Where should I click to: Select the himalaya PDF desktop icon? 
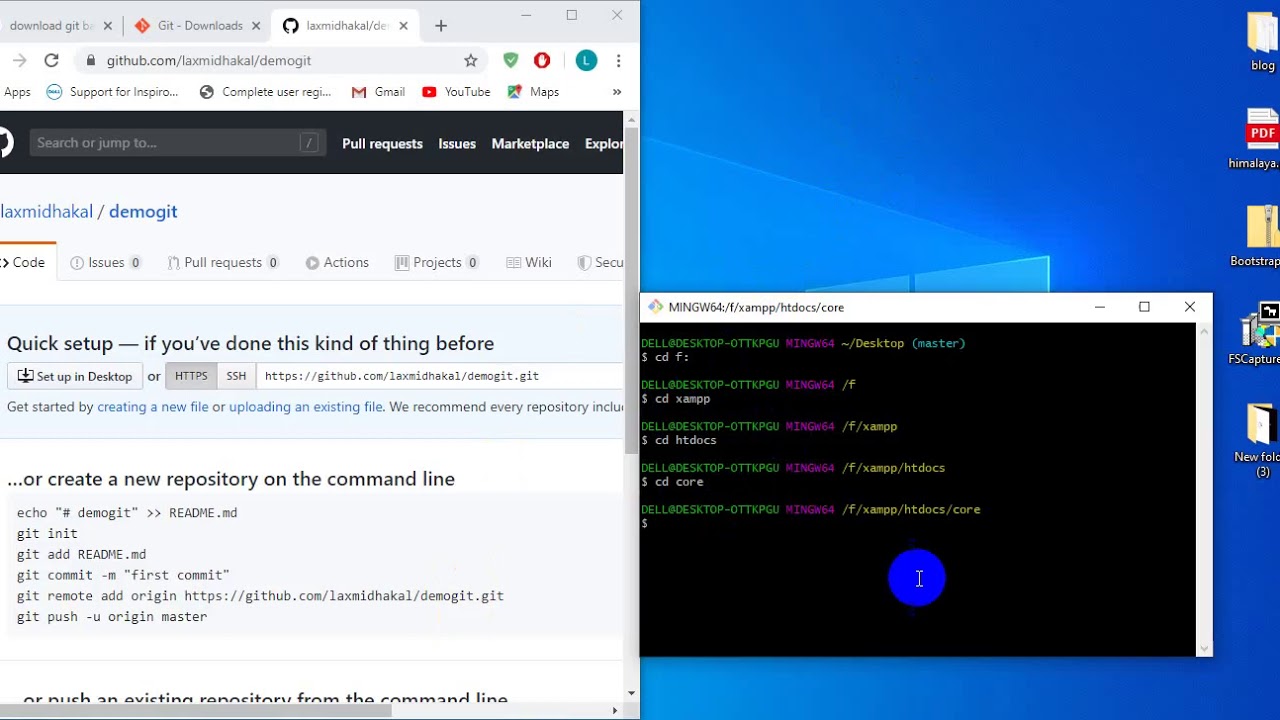(1256, 139)
